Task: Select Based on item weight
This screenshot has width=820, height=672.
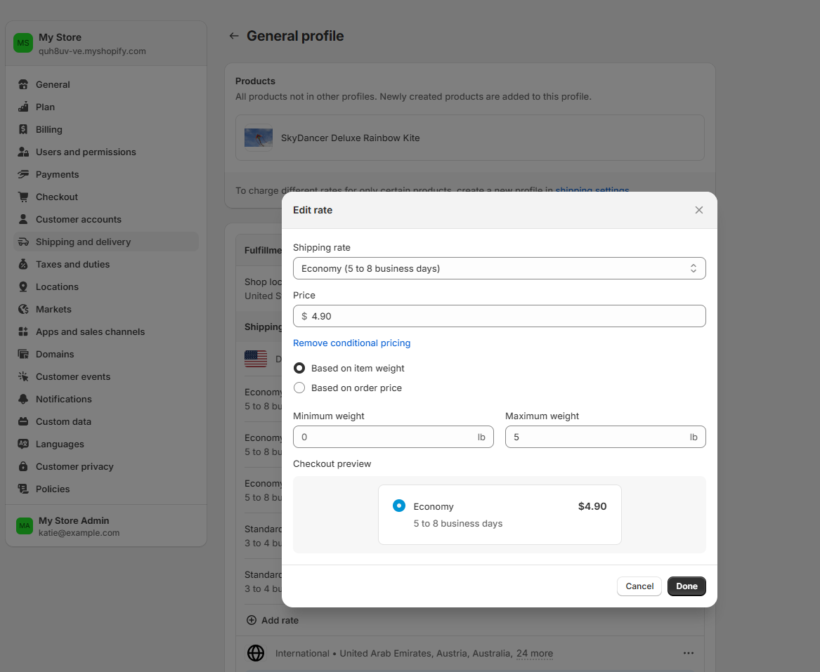Action: (x=299, y=368)
